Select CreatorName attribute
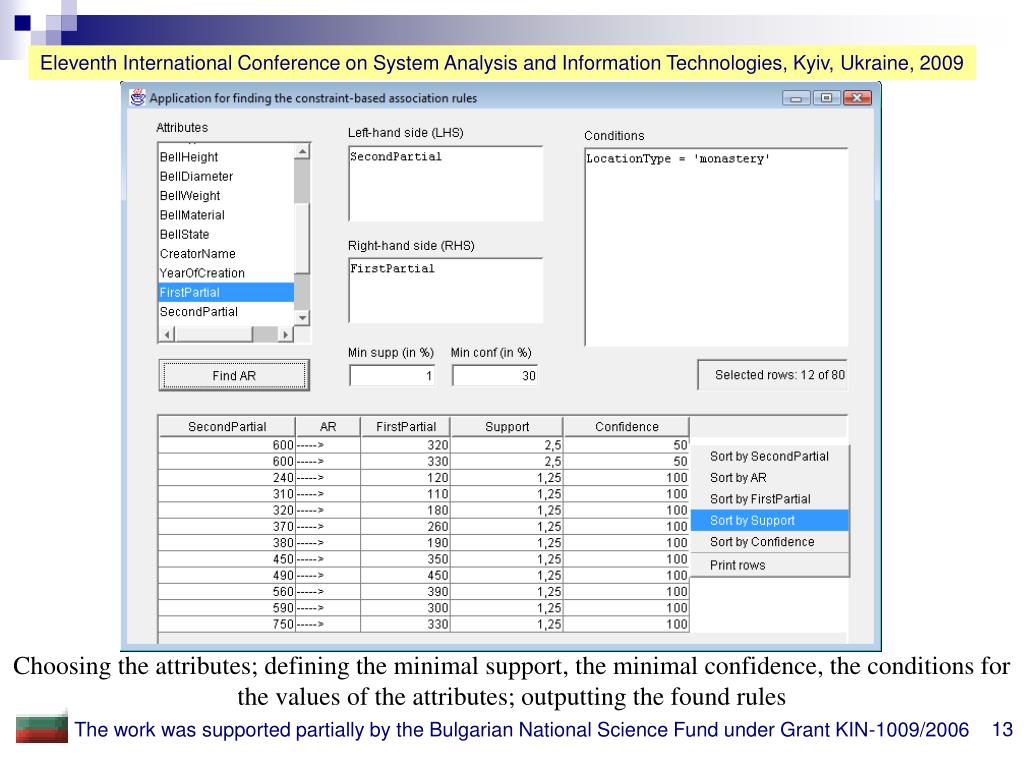1024x768 pixels. tap(226, 253)
